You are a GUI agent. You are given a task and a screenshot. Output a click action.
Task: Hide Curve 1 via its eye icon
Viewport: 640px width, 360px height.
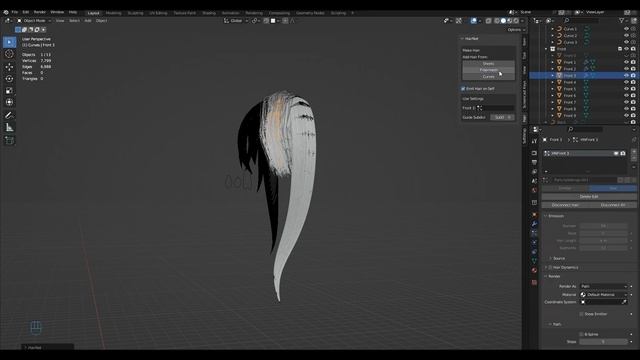[627, 29]
